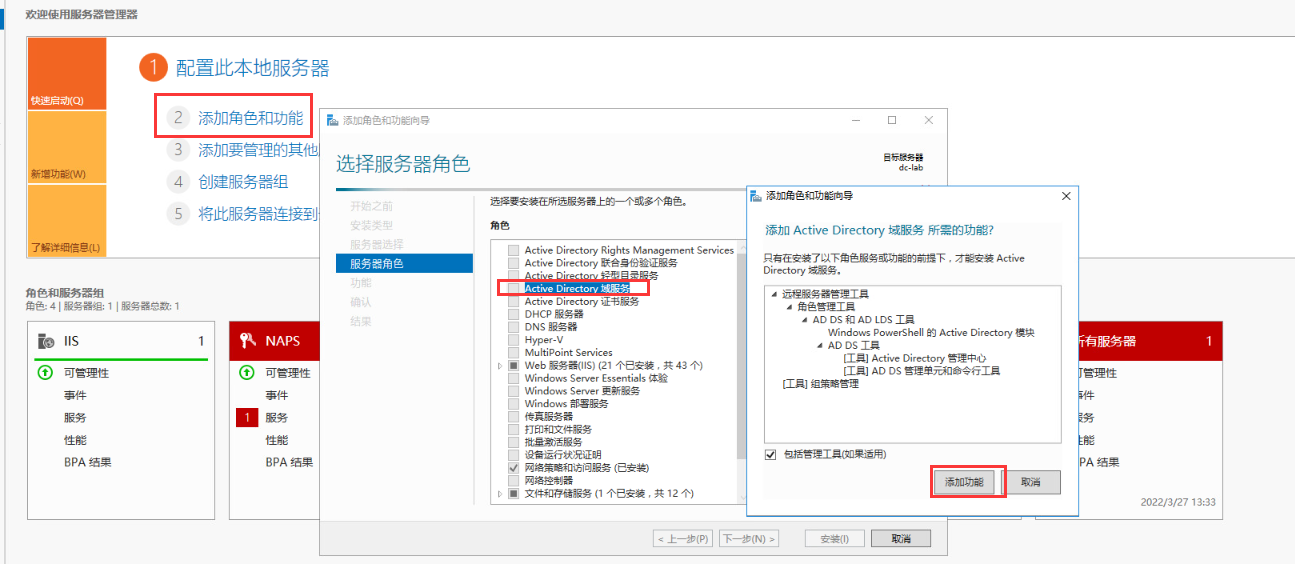1295x564 pixels.
Task: Check the Active Directory 联合身份验证服务 role
Action: (x=513, y=263)
